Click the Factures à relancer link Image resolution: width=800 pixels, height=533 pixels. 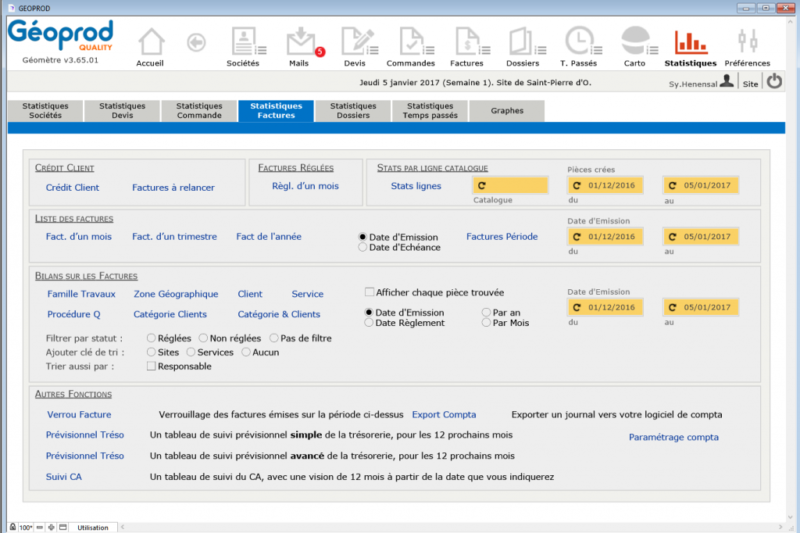coord(173,187)
